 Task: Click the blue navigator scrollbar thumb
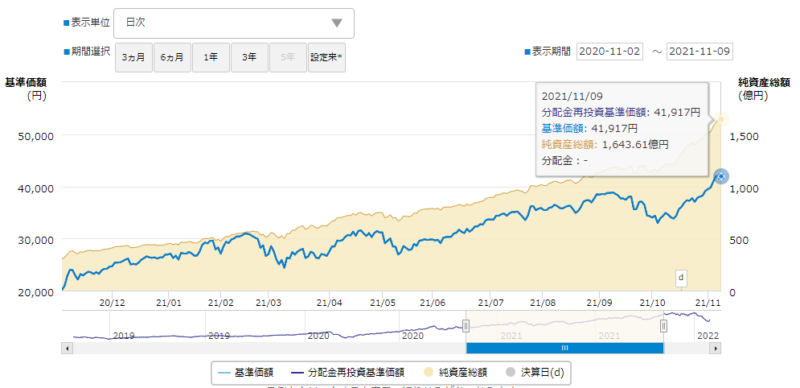[565, 348]
